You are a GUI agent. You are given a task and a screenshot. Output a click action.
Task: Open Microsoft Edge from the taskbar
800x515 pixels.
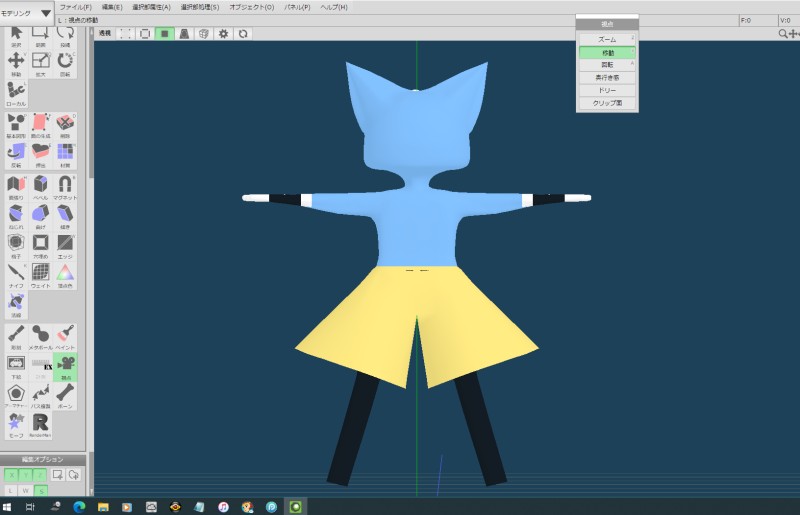[79, 506]
